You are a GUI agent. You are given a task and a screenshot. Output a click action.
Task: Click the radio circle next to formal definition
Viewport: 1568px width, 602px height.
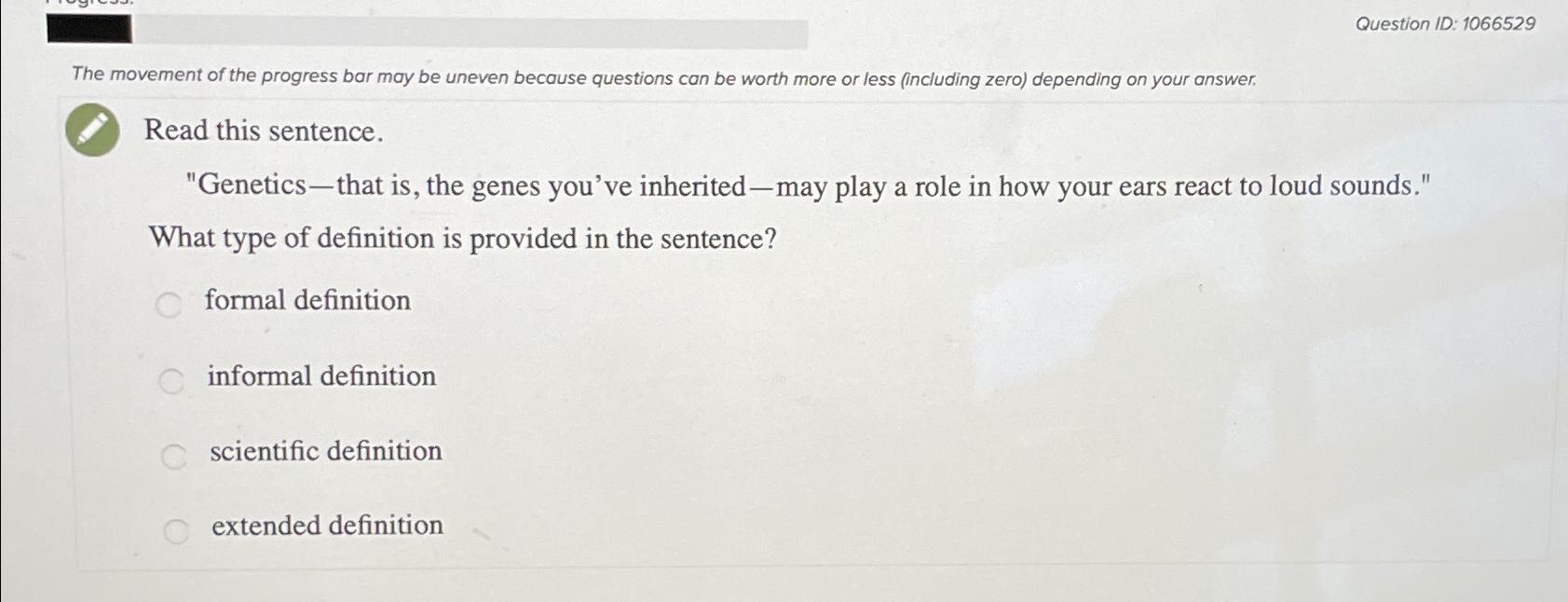point(170,304)
